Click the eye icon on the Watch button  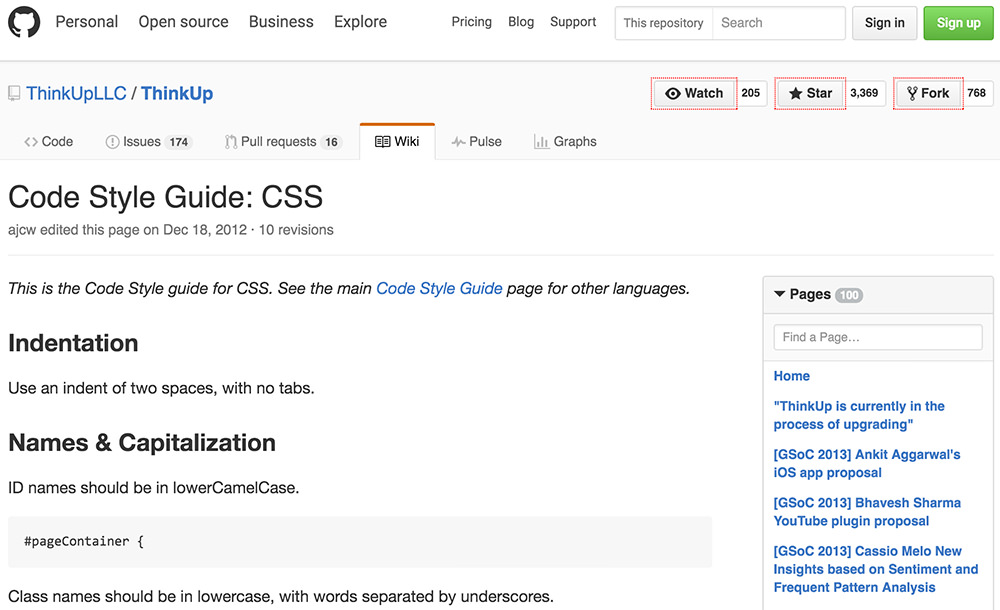click(674, 93)
